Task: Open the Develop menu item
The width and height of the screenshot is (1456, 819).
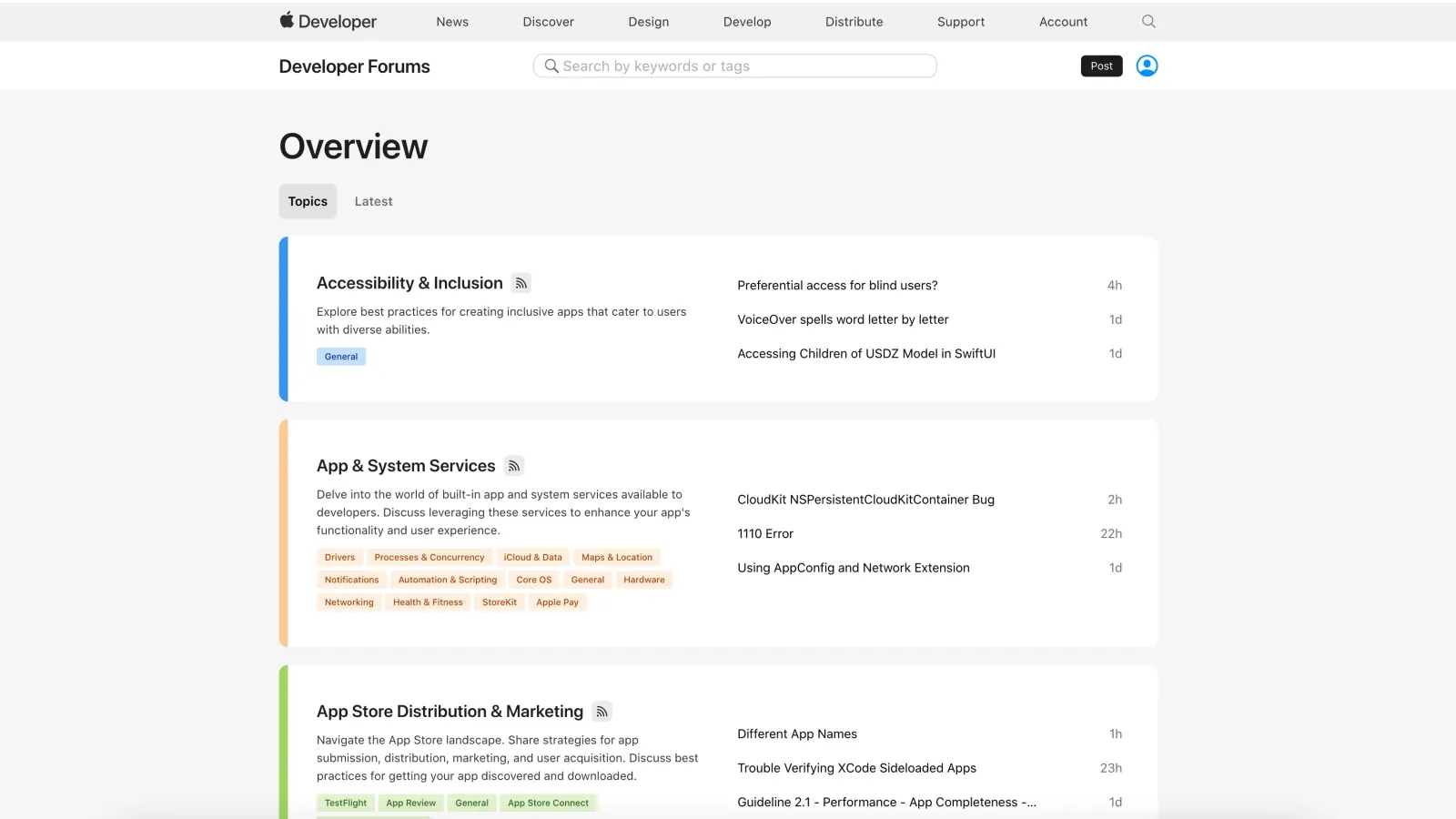Action: (x=747, y=22)
